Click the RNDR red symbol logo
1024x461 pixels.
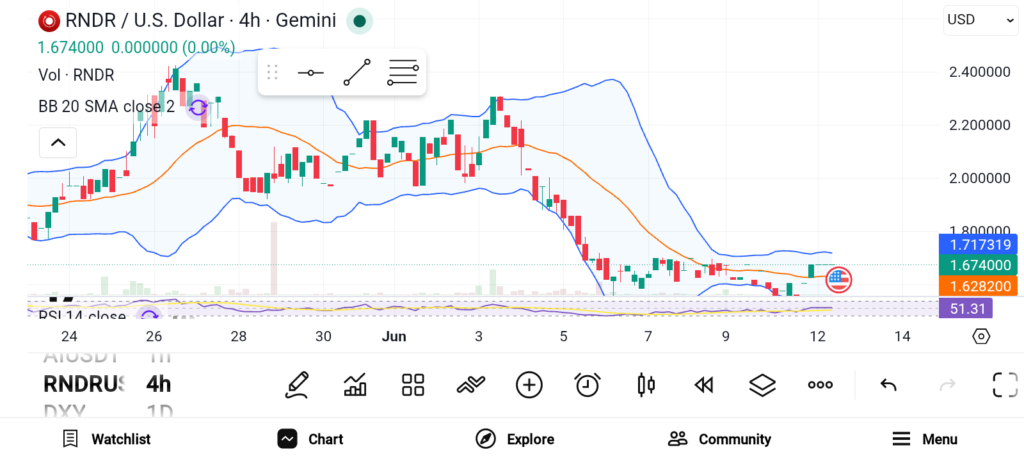click(x=49, y=21)
